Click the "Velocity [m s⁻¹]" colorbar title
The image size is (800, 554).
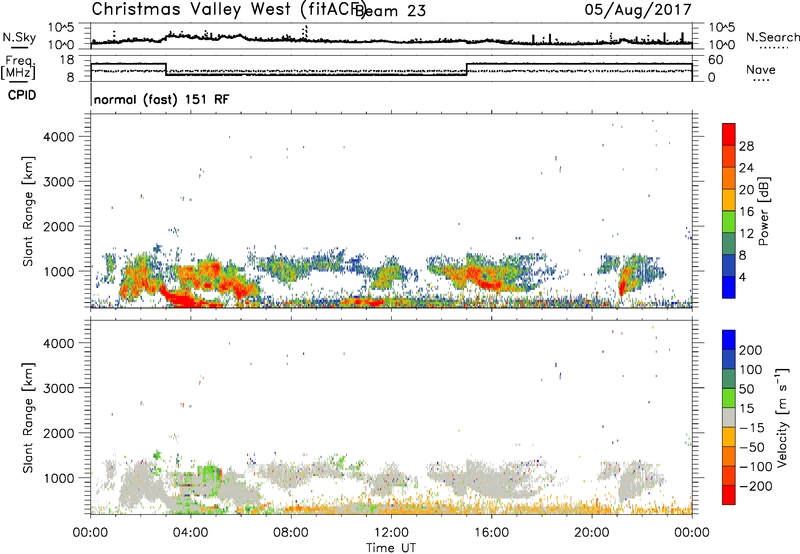pos(782,417)
